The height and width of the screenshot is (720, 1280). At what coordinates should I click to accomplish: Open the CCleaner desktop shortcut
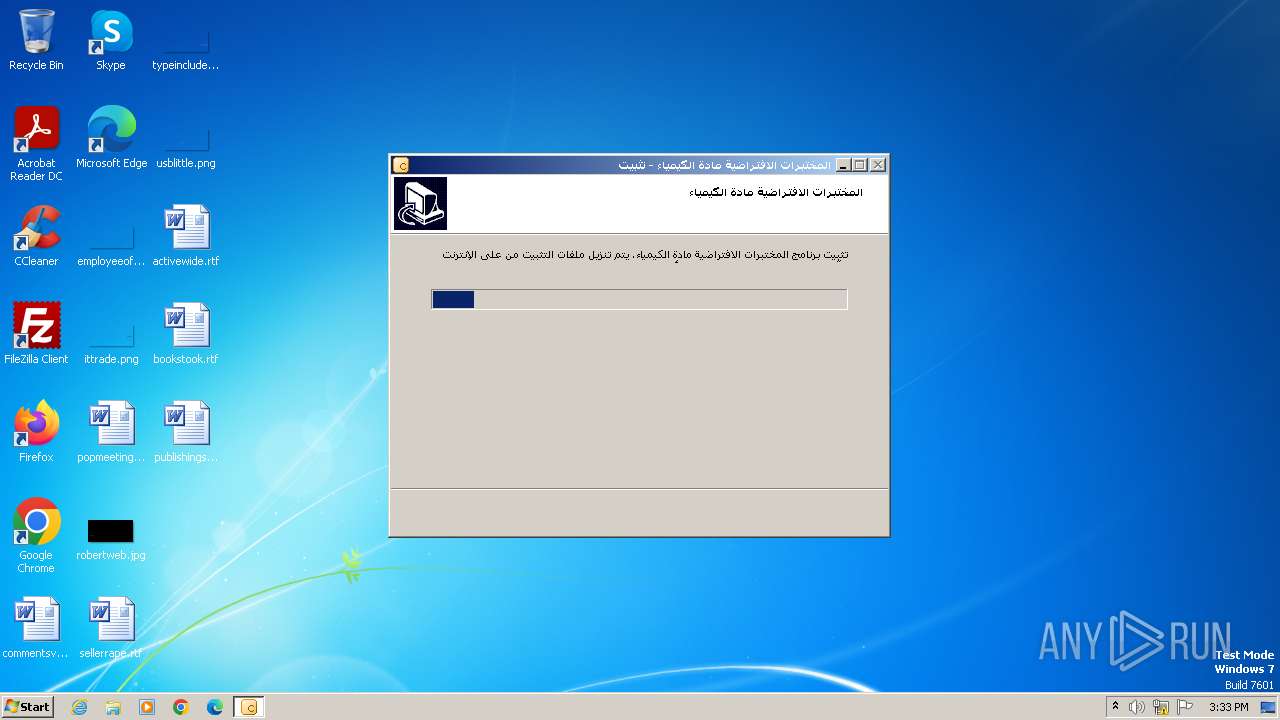pos(36,236)
